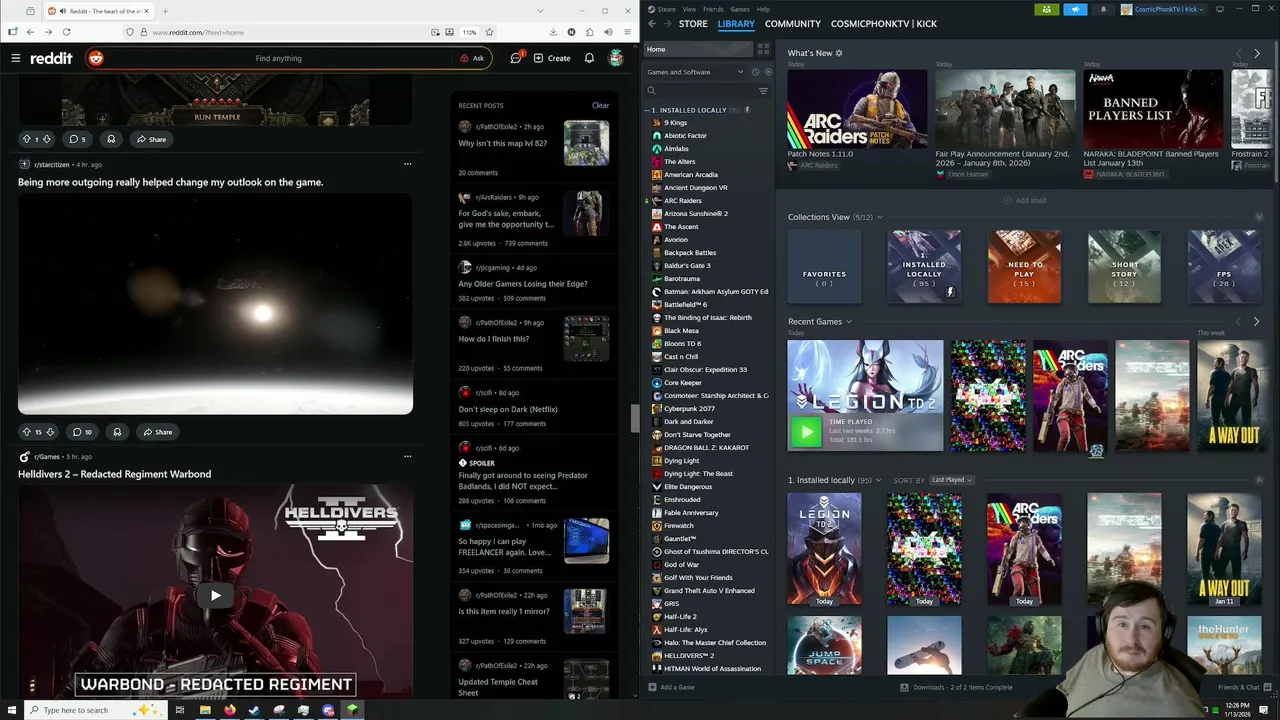Screen dimensions: 1280x720
Task: Play the Helldivers 2 Warbond video
Action: pyautogui.click(x=215, y=595)
